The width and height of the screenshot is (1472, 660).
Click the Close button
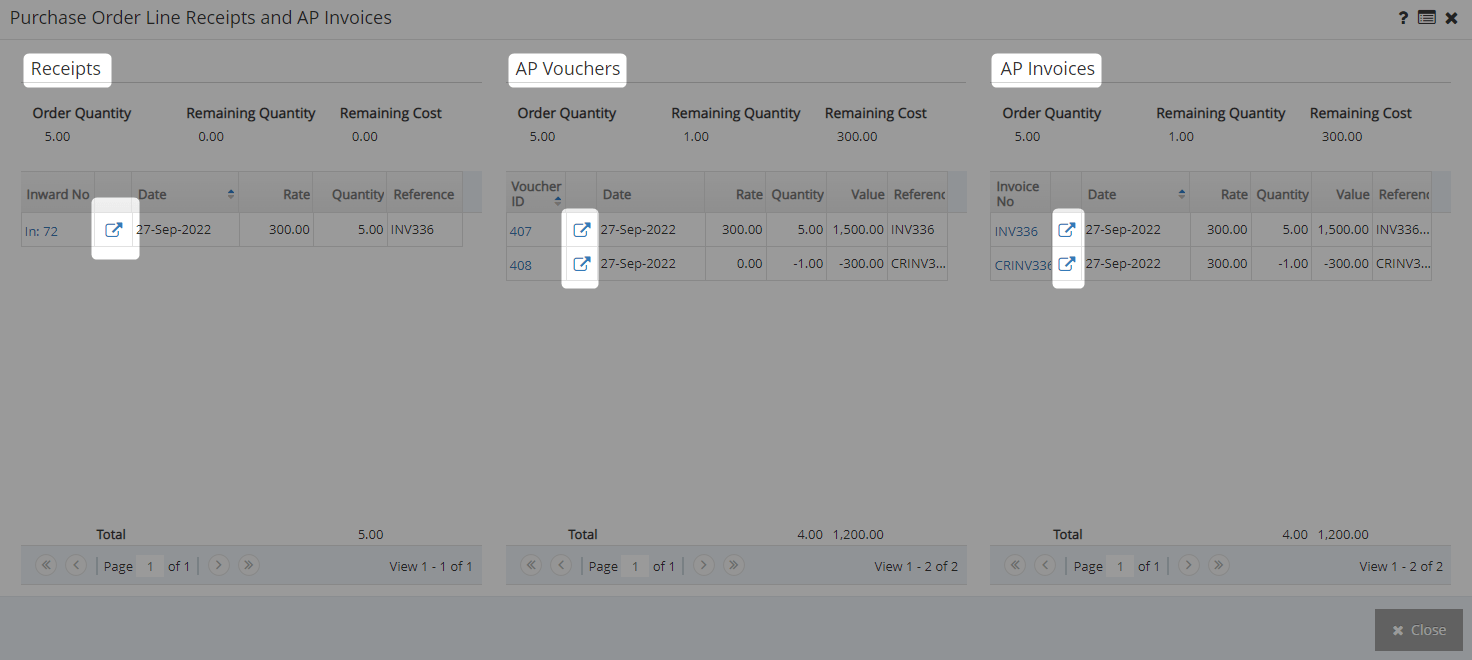[x=1418, y=630]
